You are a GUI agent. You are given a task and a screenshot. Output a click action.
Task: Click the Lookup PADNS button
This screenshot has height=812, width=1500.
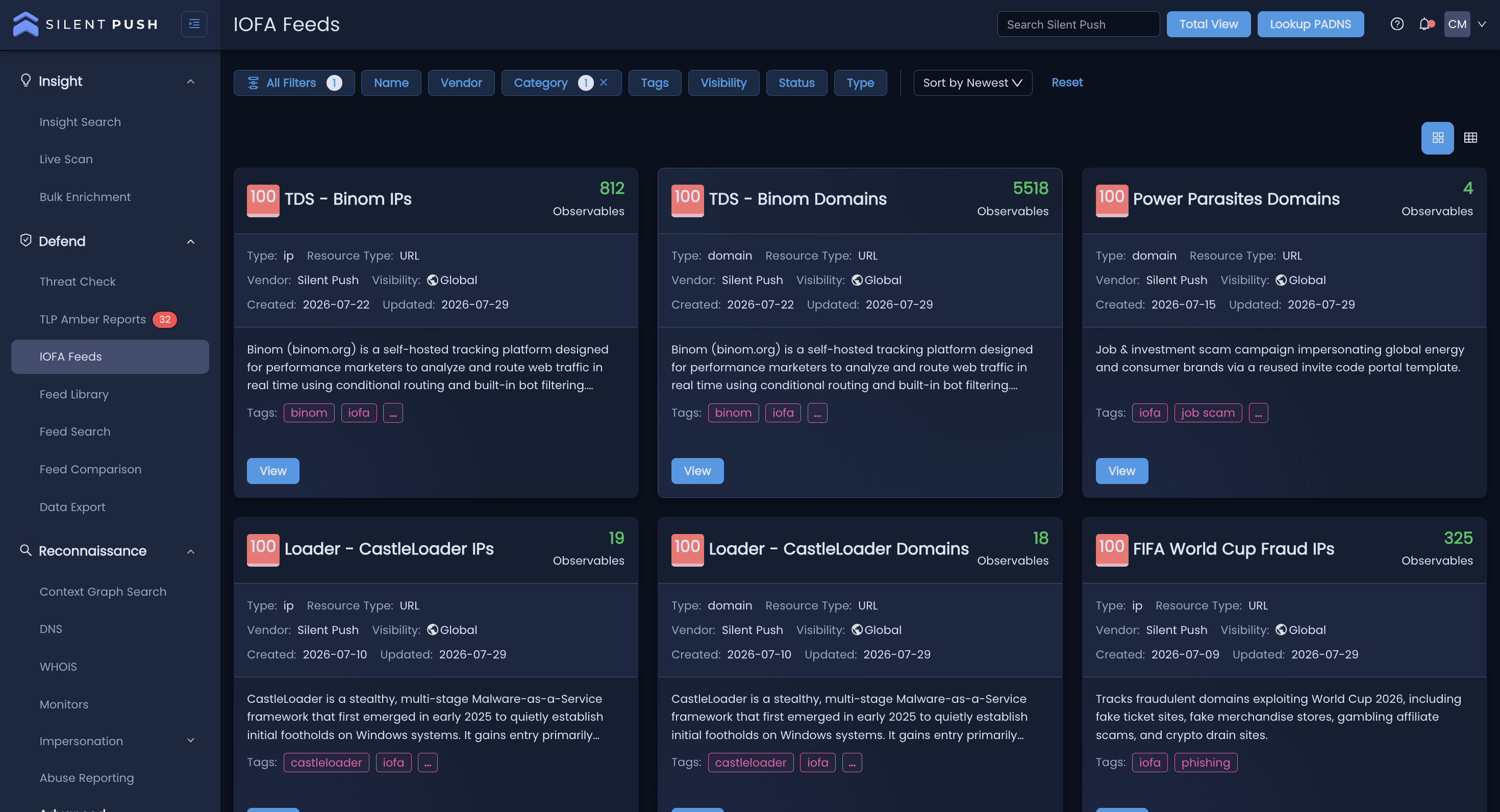pos(1310,24)
